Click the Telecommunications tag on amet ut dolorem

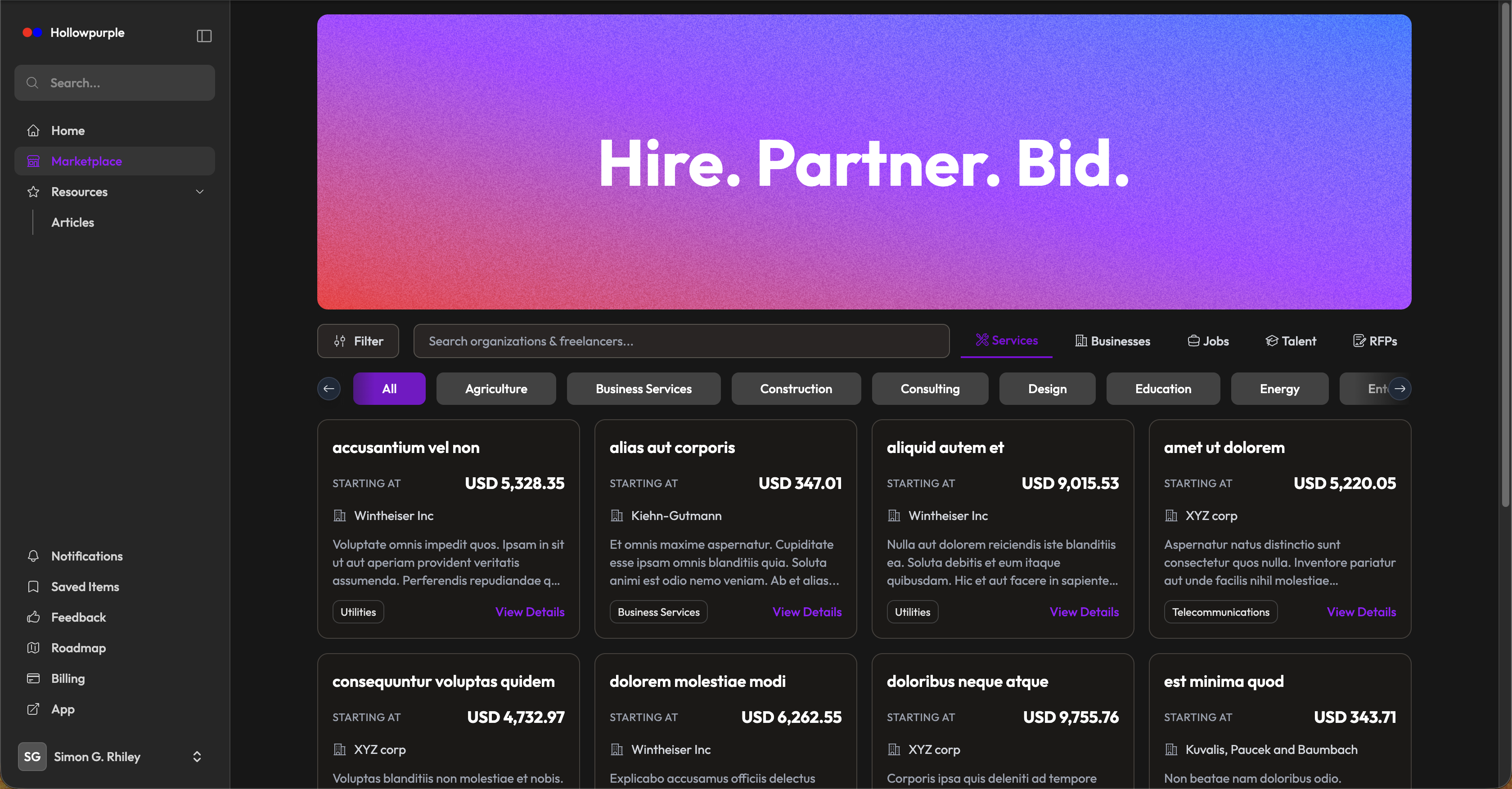tap(1220, 612)
